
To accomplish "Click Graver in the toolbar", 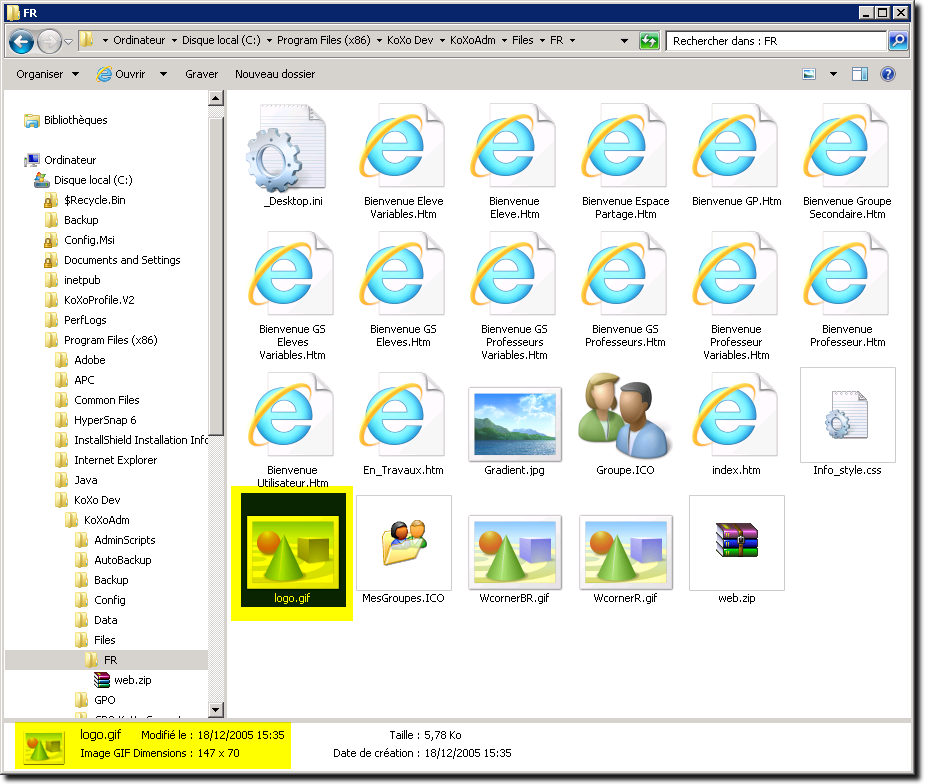I will click(x=202, y=74).
